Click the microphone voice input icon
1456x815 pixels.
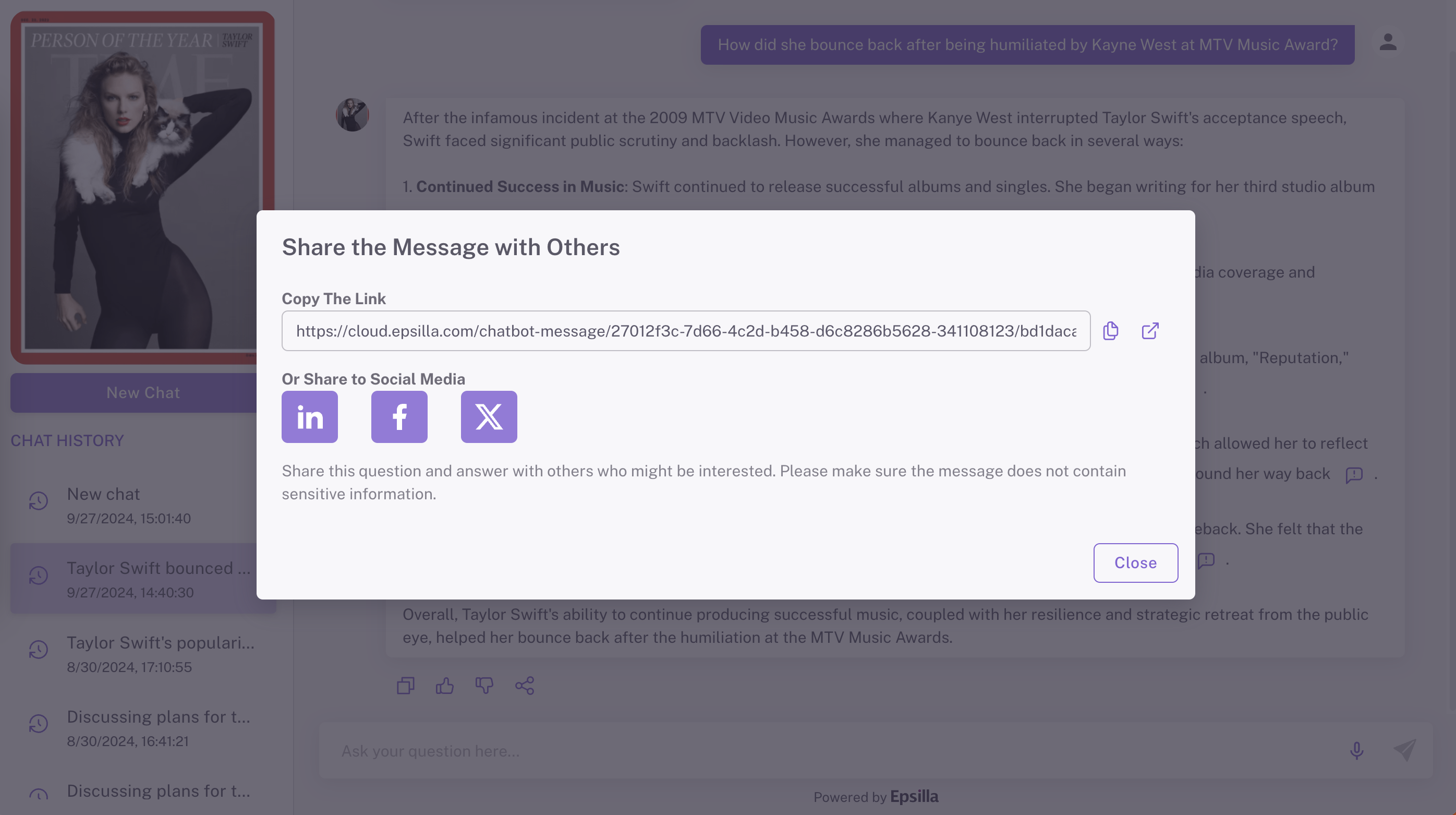pos(1356,750)
